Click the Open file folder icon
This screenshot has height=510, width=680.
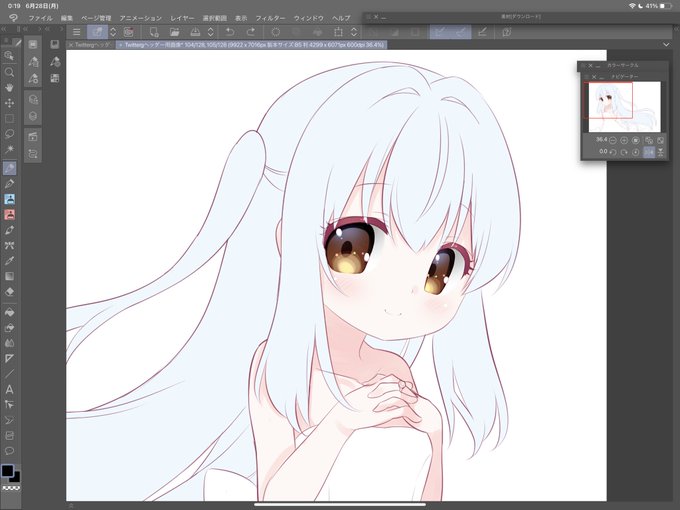[x=174, y=32]
